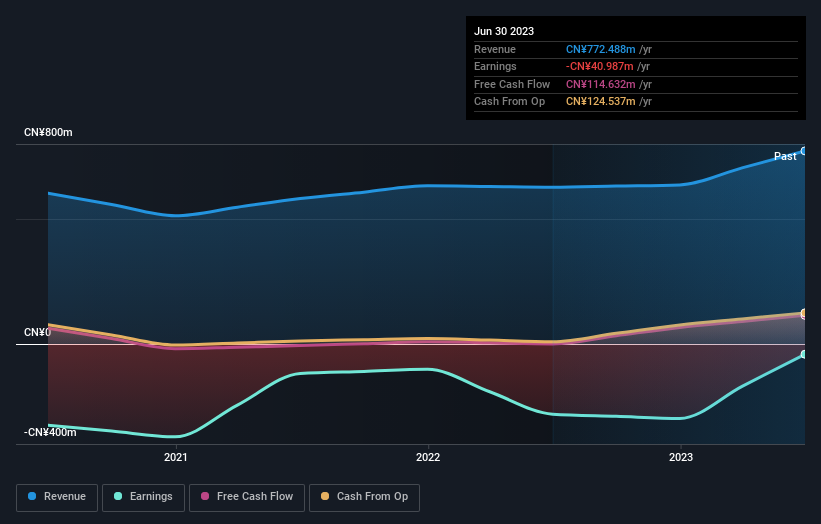Click the 2021 x-axis label

[x=175, y=457]
